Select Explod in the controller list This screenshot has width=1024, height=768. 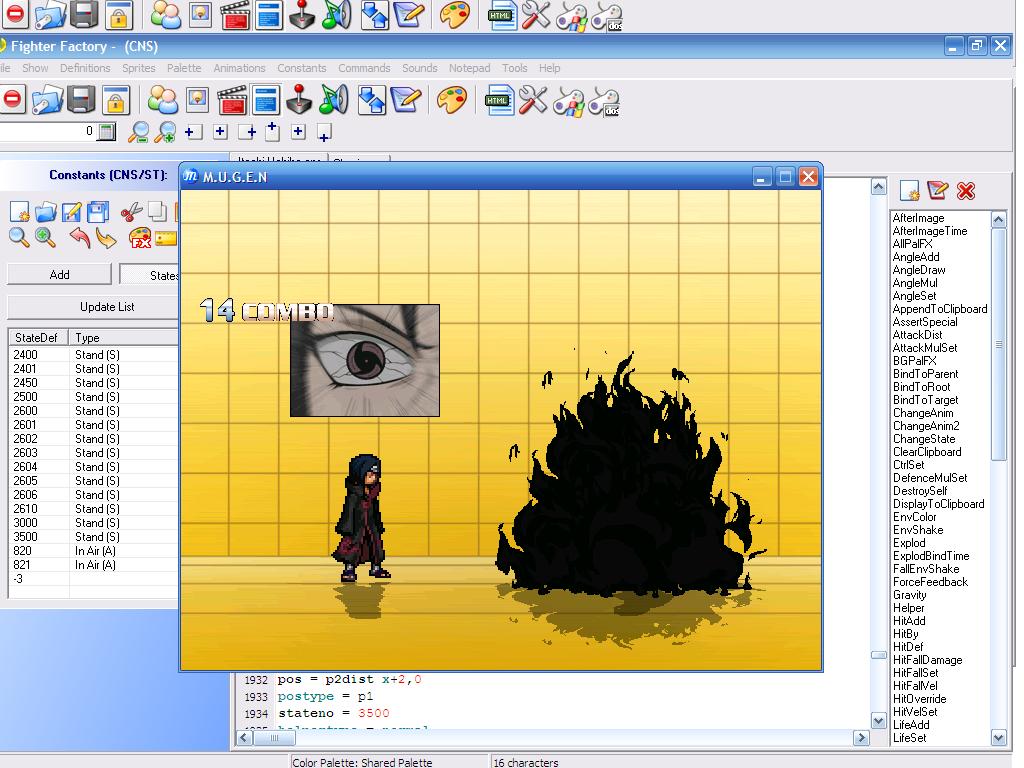[x=909, y=543]
